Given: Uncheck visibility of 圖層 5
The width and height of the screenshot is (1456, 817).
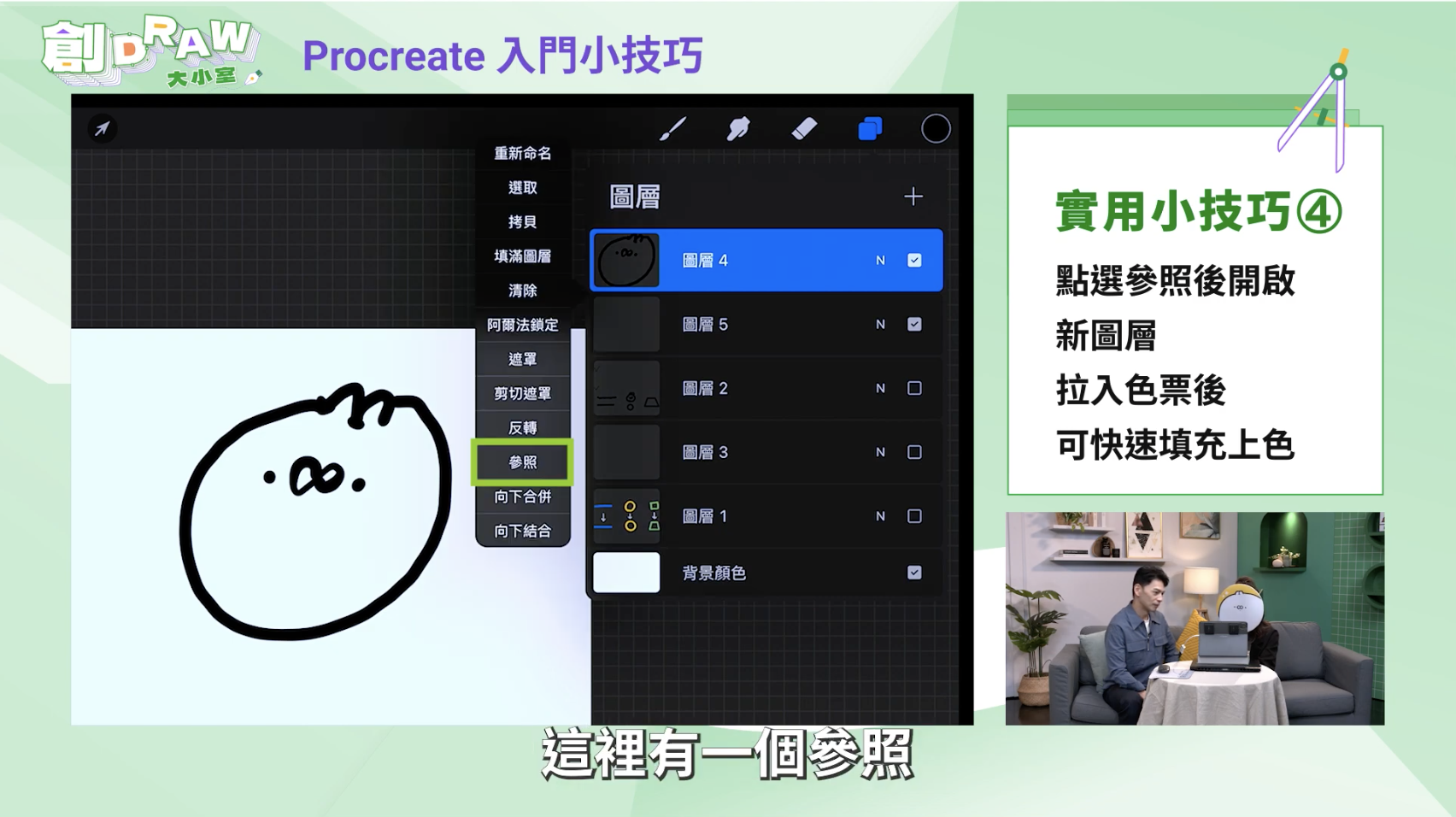Looking at the screenshot, I should (915, 324).
